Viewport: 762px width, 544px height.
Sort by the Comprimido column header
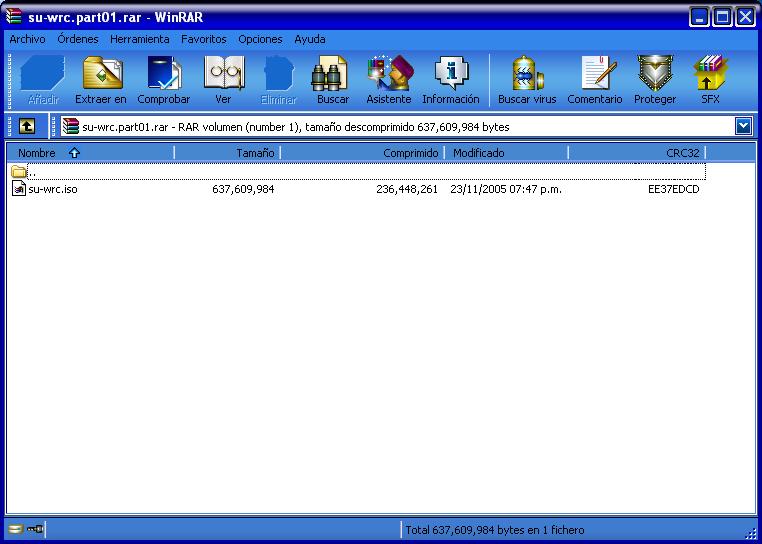click(x=363, y=153)
